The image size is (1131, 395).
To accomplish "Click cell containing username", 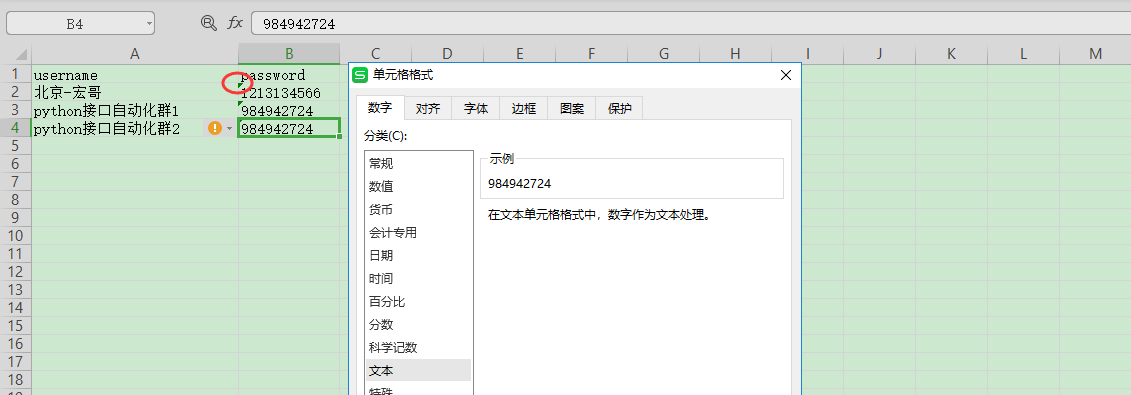I will coord(135,75).
